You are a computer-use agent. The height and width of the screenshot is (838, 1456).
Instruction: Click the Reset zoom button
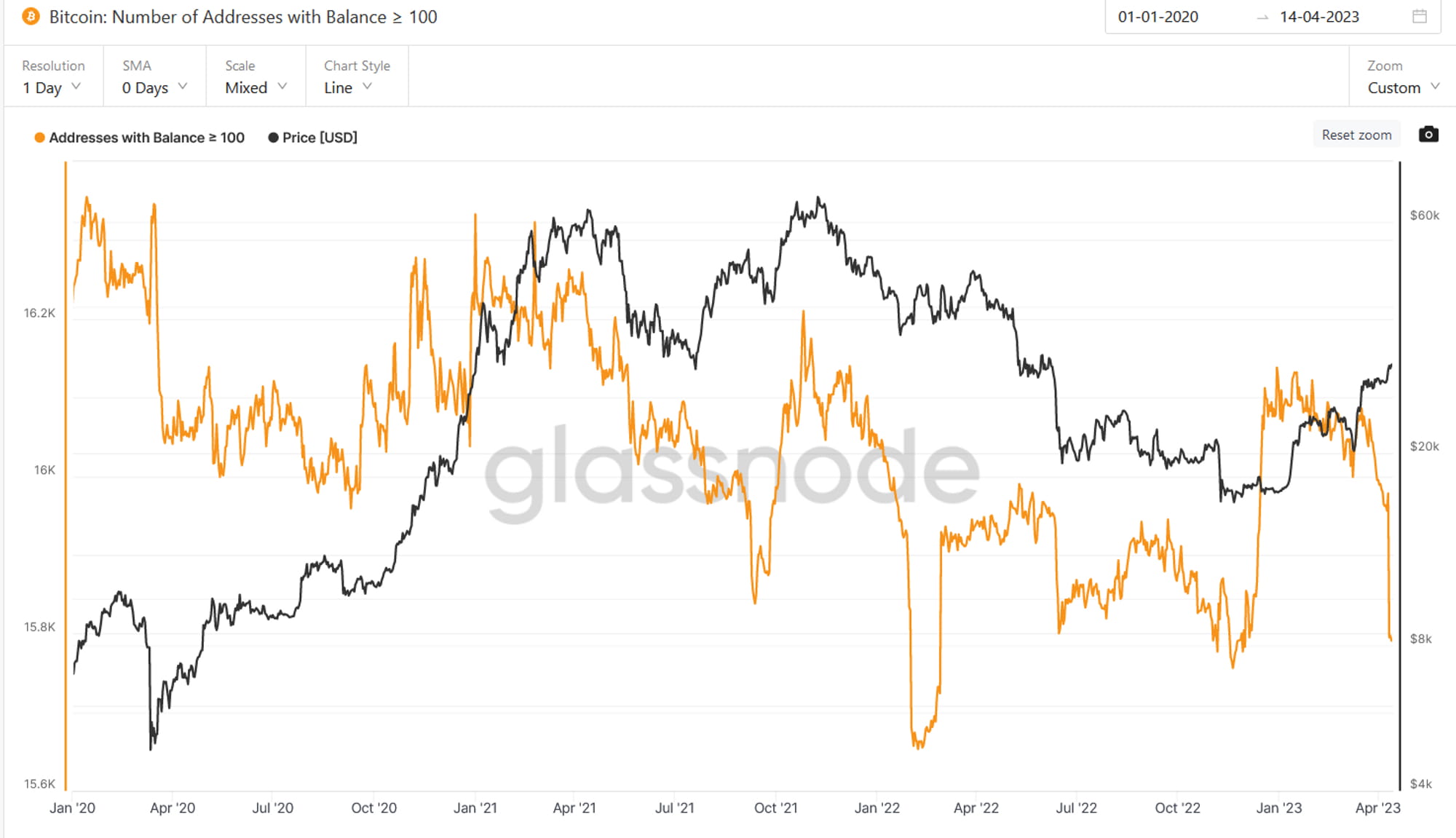pos(1356,135)
